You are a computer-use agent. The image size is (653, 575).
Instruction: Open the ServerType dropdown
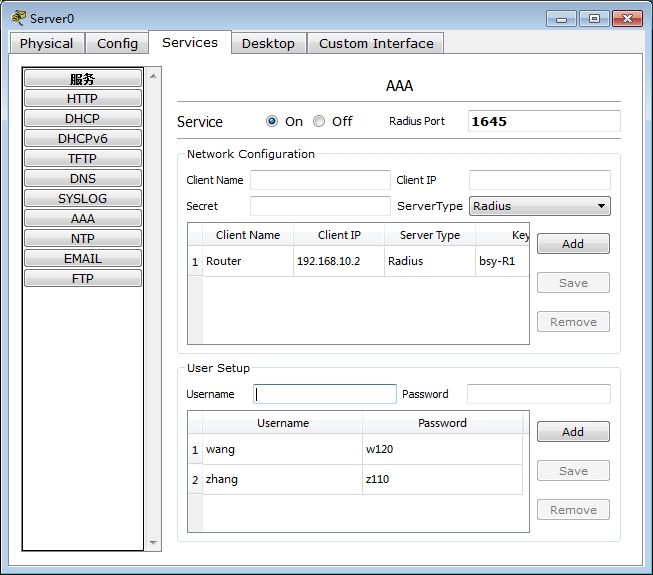click(x=539, y=206)
